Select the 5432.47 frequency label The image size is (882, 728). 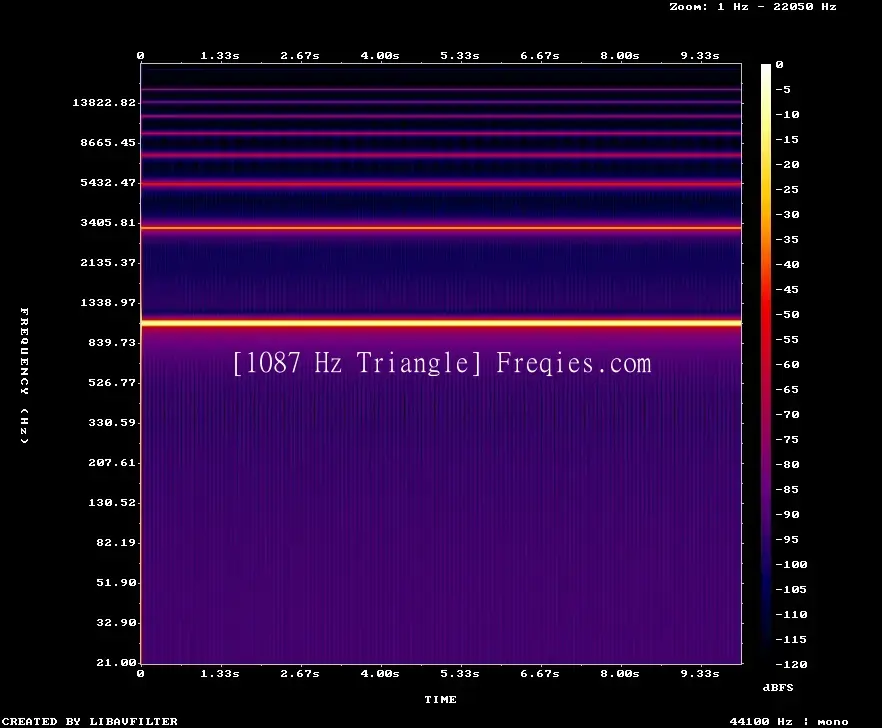[108, 182]
